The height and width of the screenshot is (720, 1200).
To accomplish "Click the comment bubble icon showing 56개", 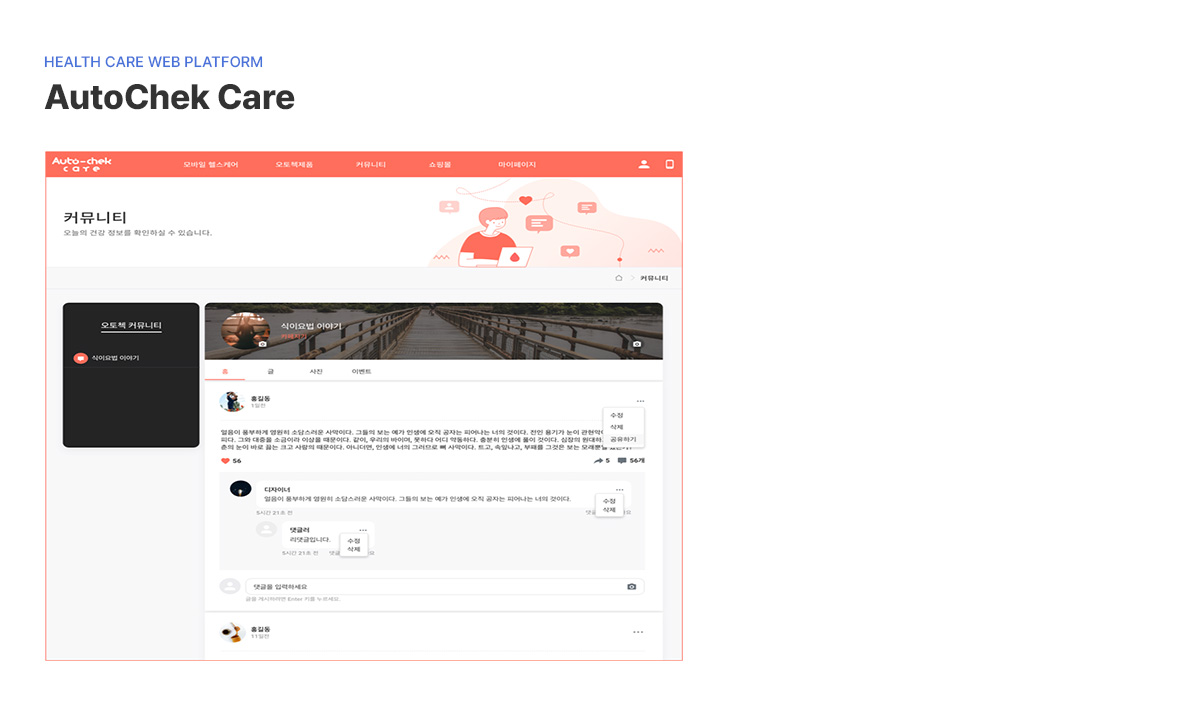I will tap(622, 461).
